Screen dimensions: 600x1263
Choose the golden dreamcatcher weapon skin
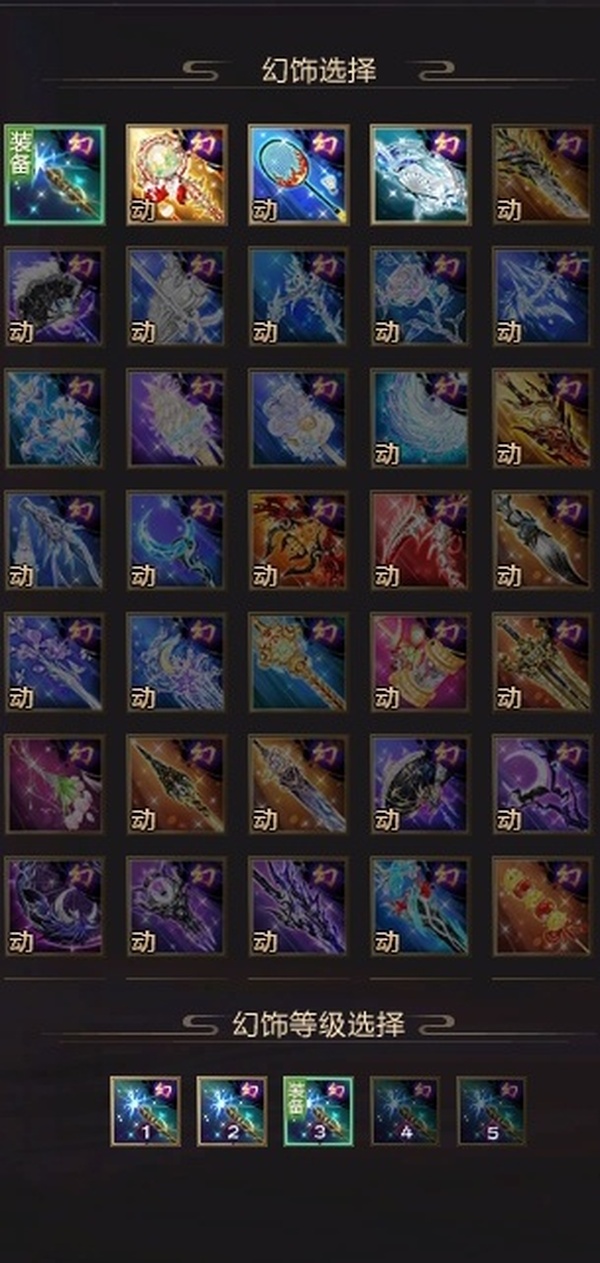coord(177,174)
